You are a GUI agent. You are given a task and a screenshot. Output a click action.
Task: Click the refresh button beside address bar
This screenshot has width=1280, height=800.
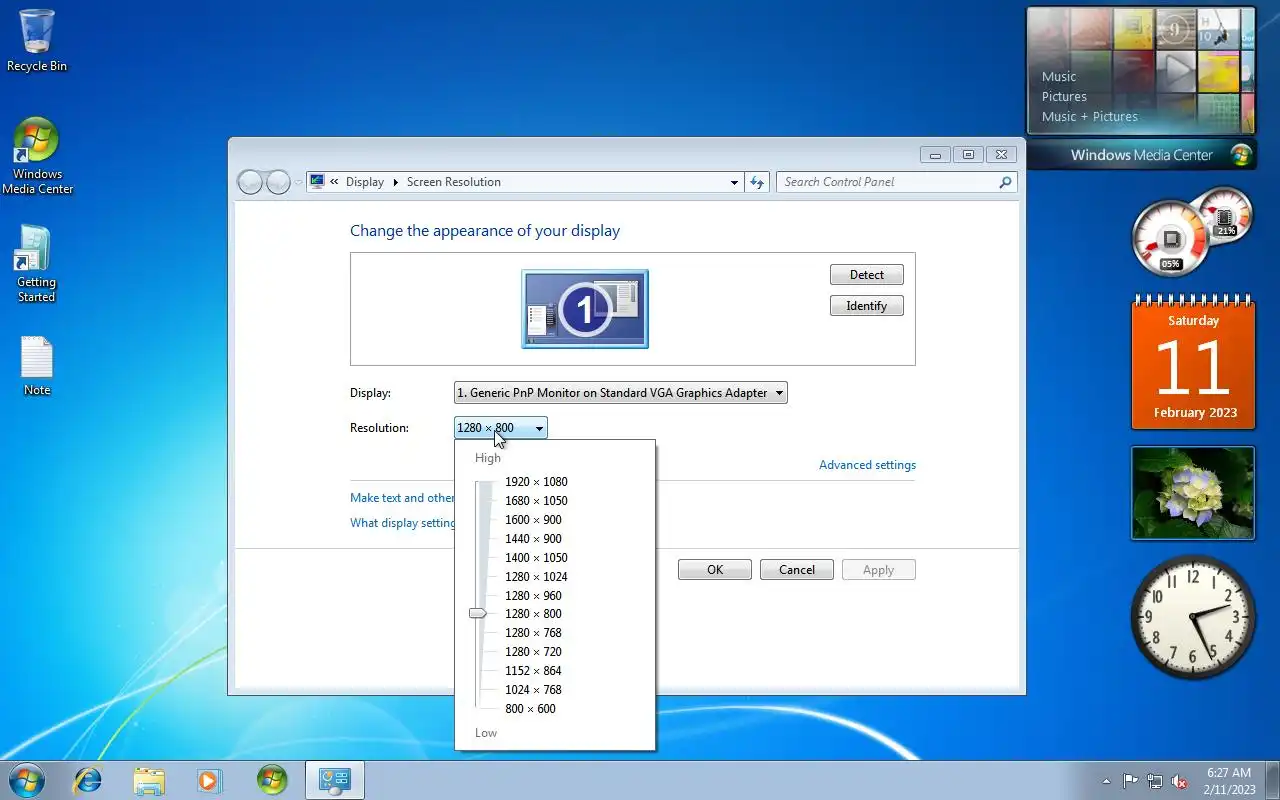tap(757, 182)
